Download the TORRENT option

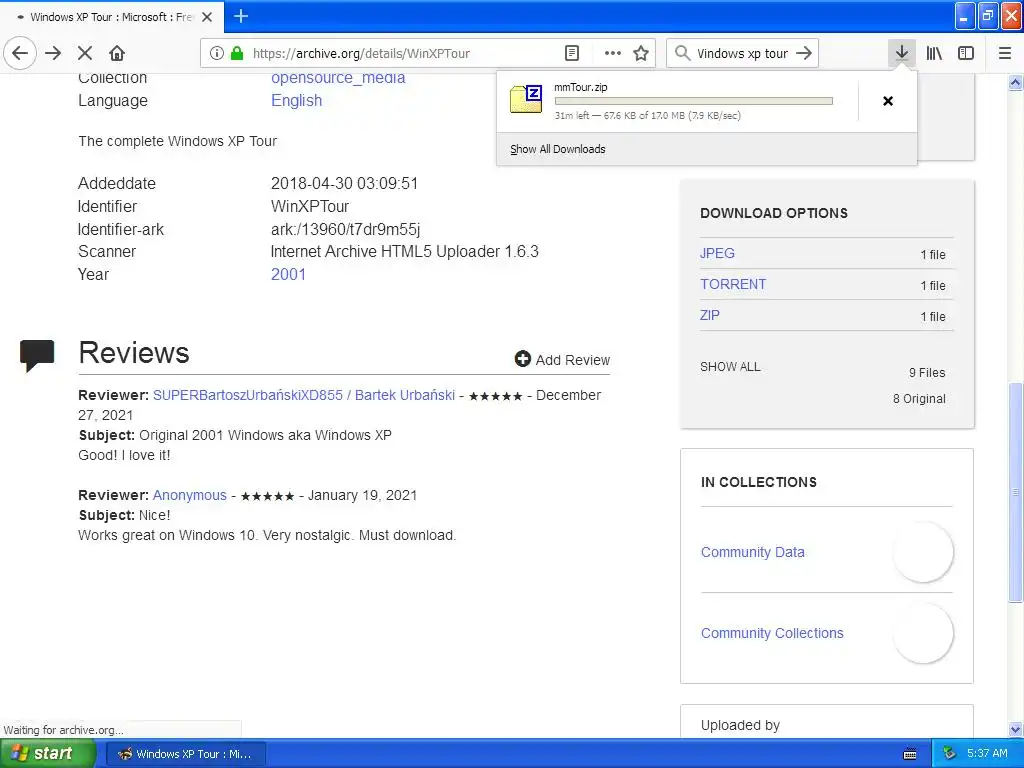(x=733, y=285)
